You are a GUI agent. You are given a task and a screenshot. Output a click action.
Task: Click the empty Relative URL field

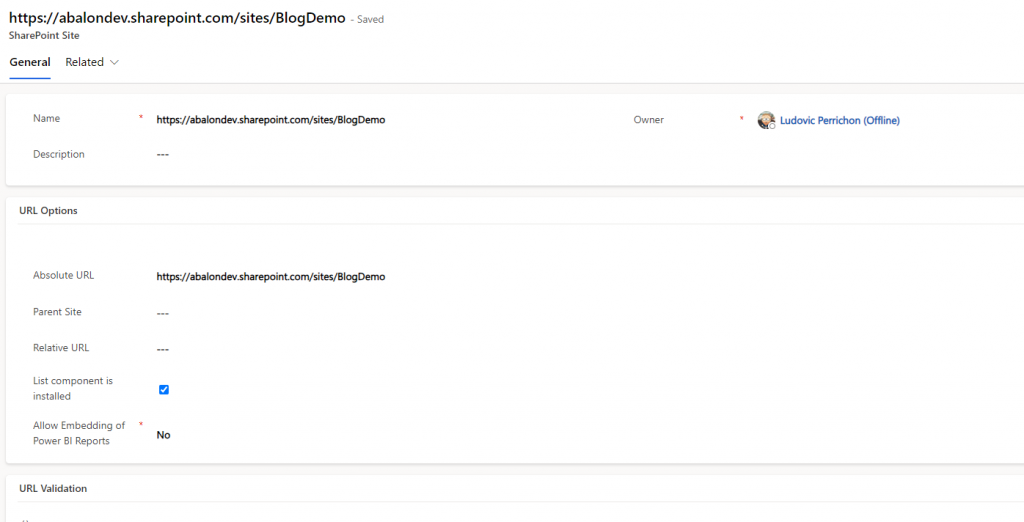point(163,350)
